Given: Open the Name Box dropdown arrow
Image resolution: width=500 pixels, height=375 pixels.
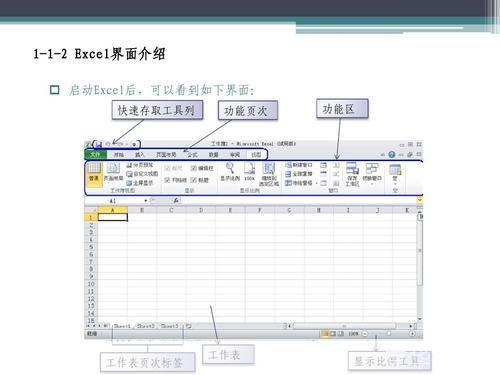Looking at the screenshot, I should [x=146, y=200].
